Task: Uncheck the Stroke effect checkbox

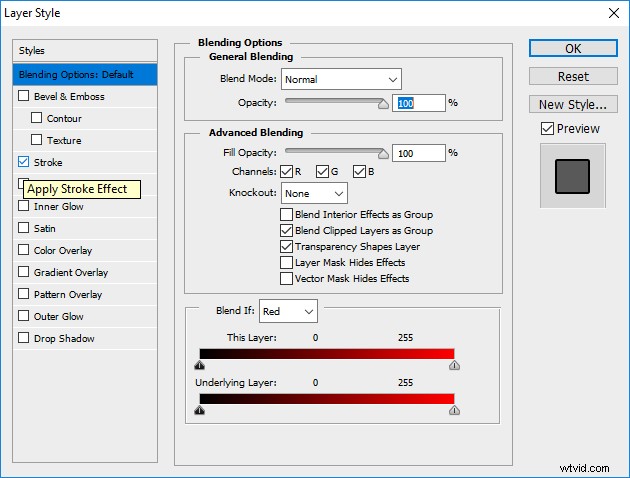Action: pos(24,162)
